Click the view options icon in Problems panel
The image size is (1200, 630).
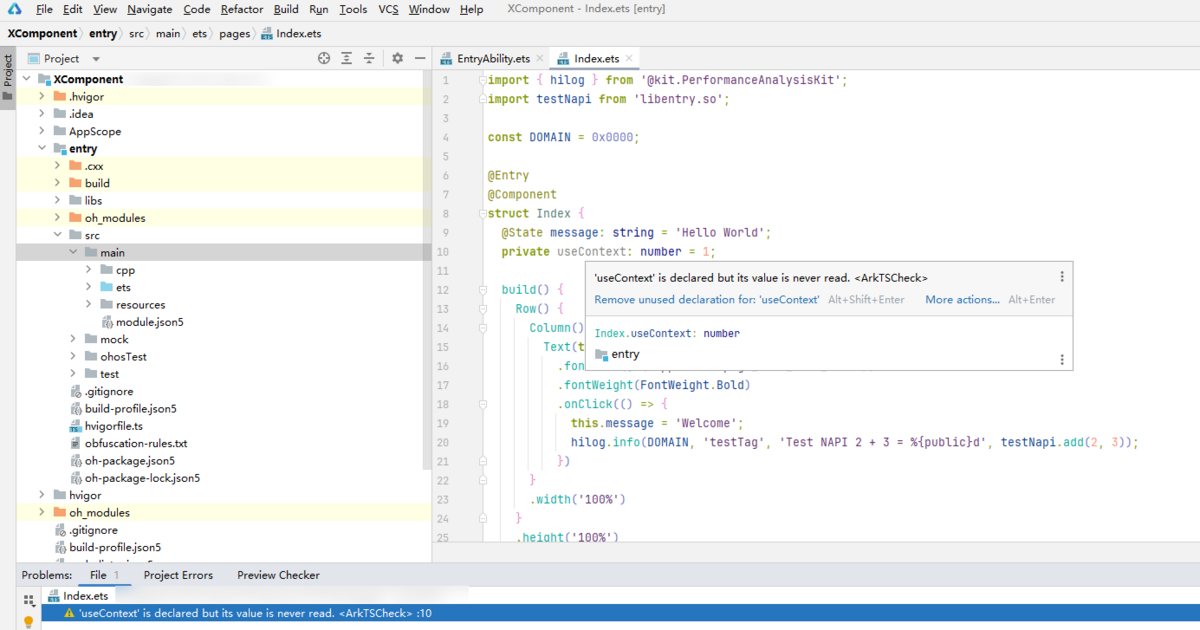29,600
